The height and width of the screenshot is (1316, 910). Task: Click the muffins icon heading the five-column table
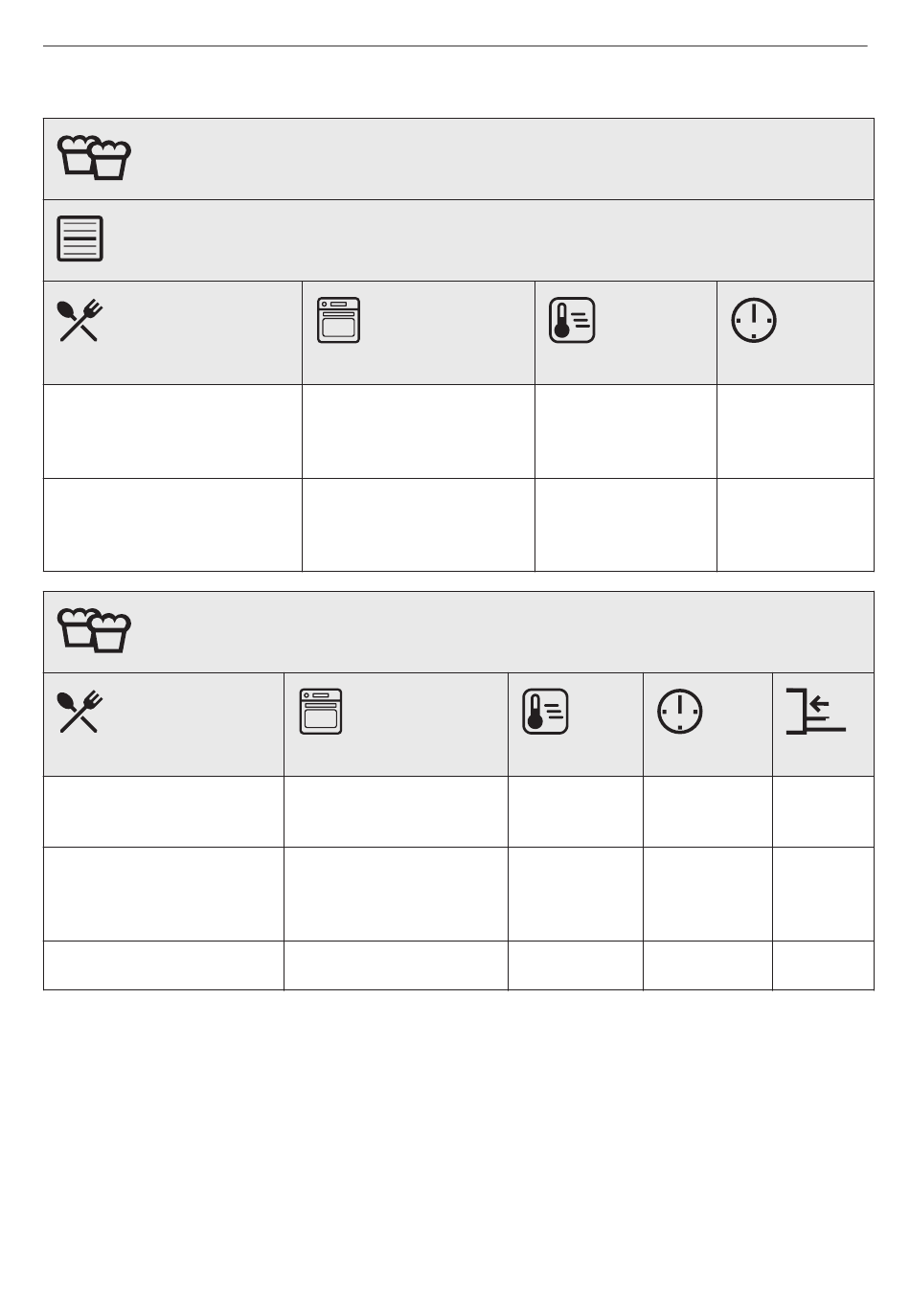coord(94,631)
